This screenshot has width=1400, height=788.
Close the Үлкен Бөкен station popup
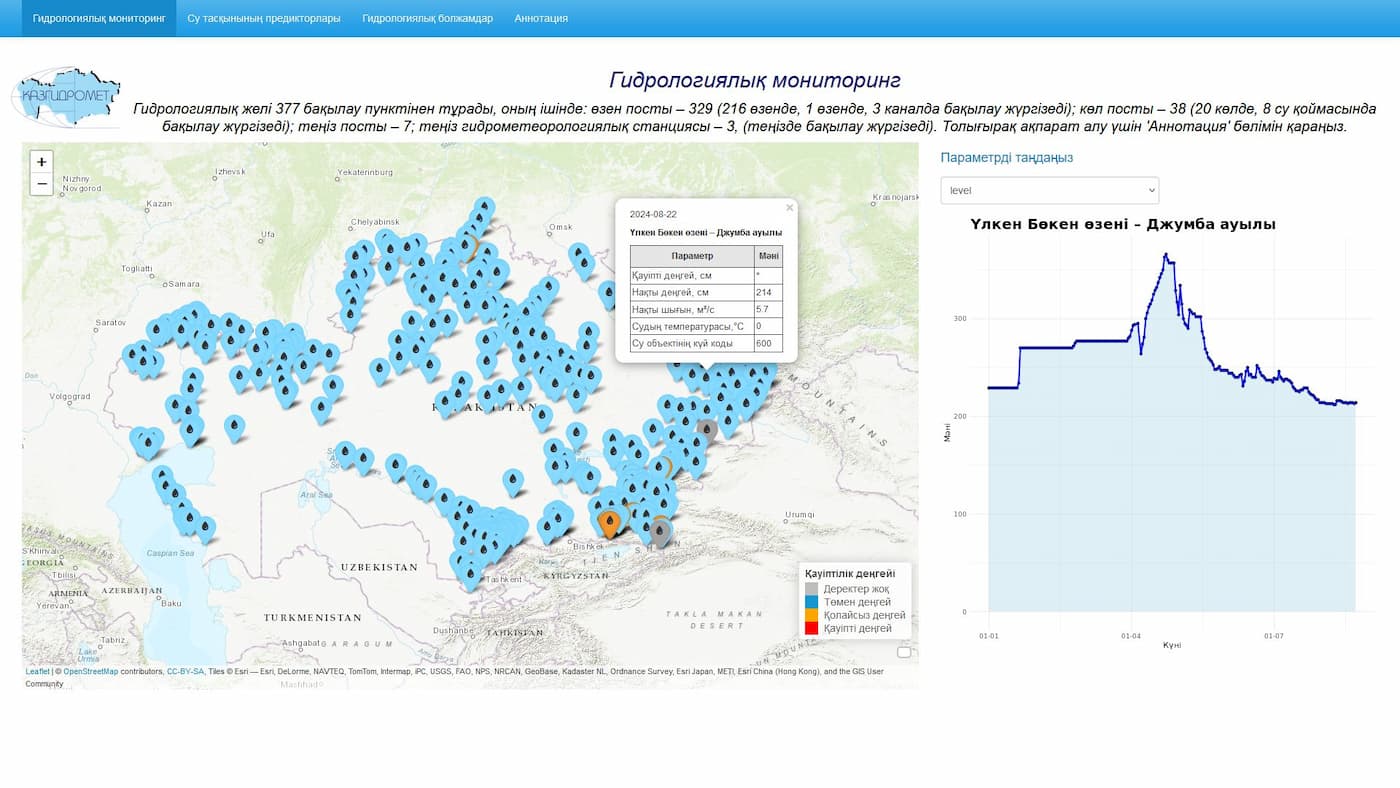pos(789,208)
